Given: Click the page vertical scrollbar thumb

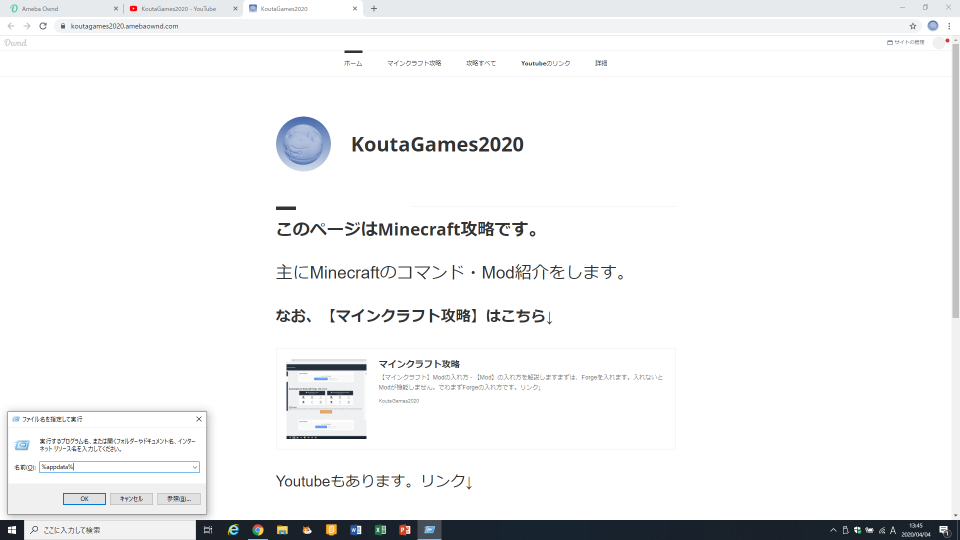Looking at the screenshot, I should 955,181.
